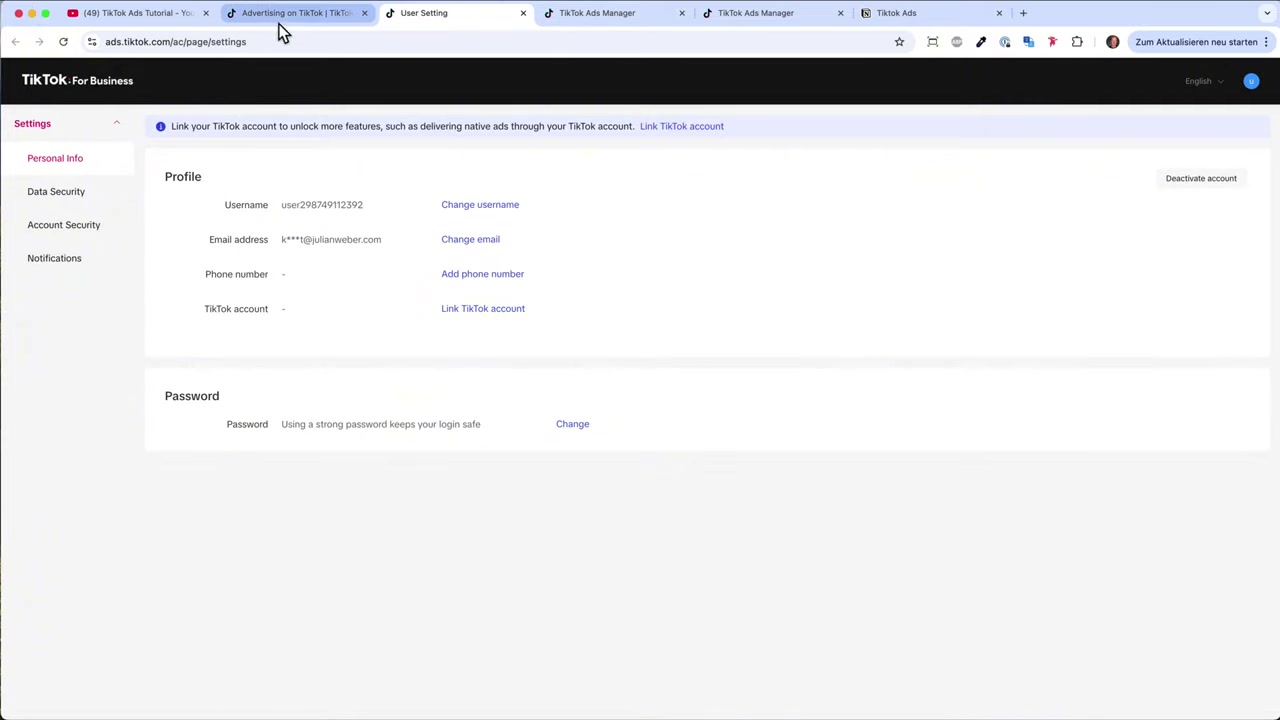Open a new browser tab
This screenshot has width=1280, height=720.
(x=1023, y=13)
